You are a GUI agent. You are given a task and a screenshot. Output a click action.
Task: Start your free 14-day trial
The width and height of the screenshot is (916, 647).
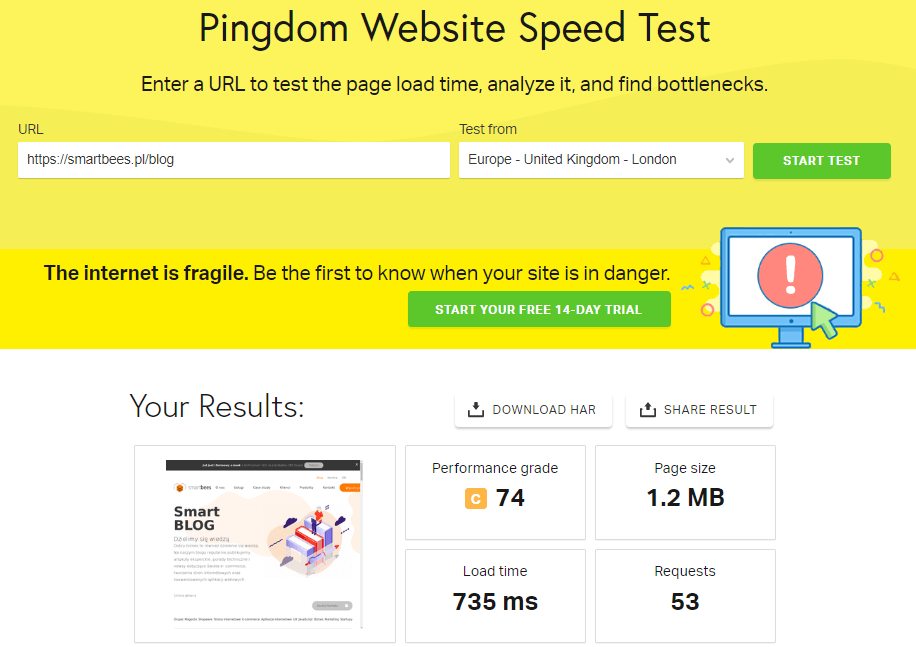point(539,309)
